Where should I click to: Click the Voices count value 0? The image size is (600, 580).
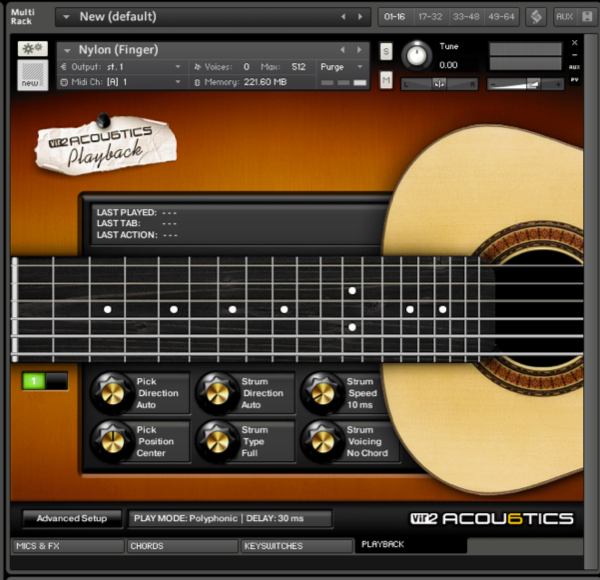click(246, 67)
